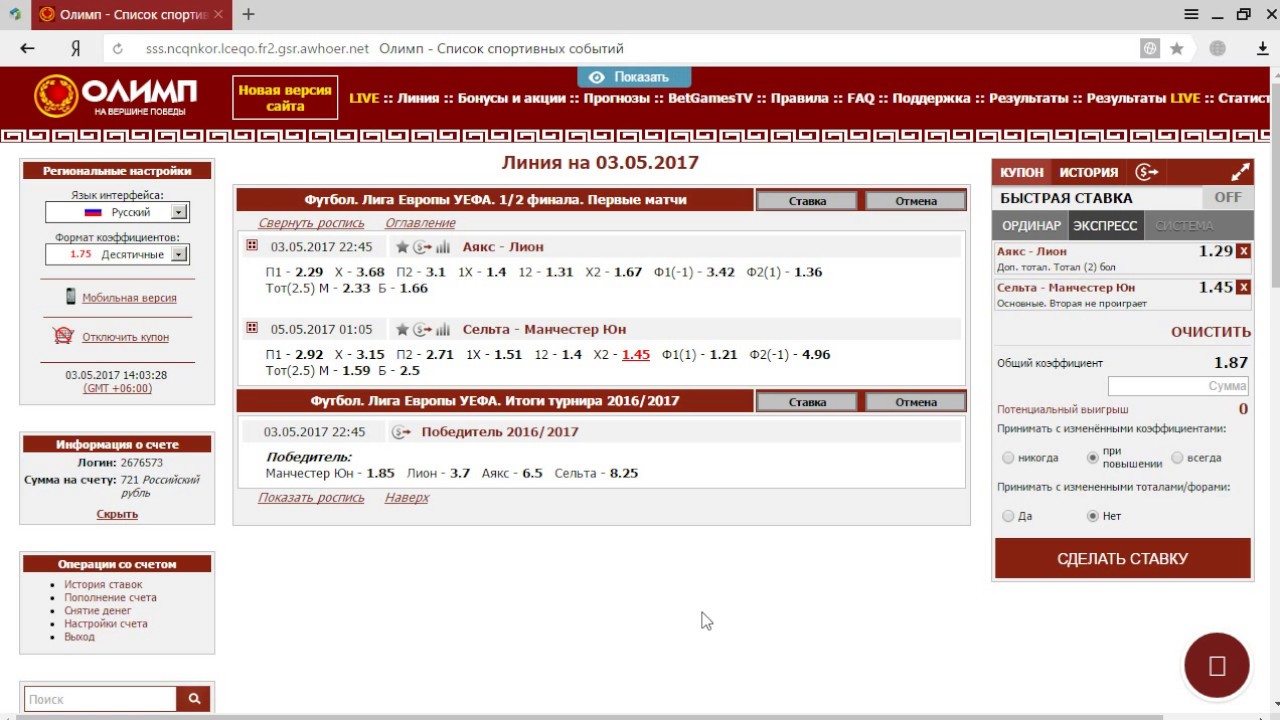Click the shopping cart icon to disable coupon
Viewport: 1280px width, 720px height.
click(x=64, y=336)
